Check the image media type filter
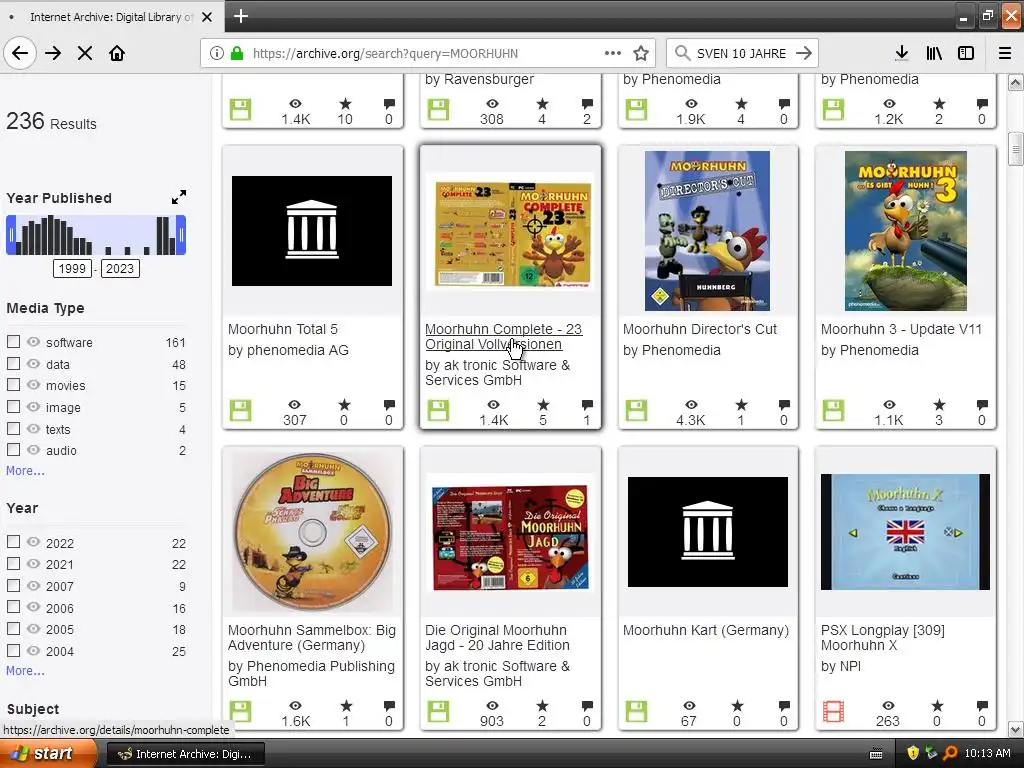1024x768 pixels. tap(13, 406)
